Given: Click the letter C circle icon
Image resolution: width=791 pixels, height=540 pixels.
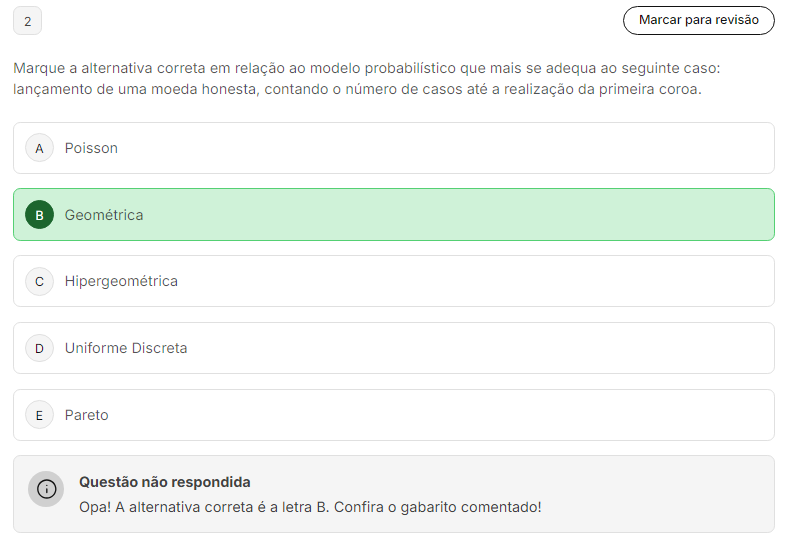Looking at the screenshot, I should tap(39, 281).
